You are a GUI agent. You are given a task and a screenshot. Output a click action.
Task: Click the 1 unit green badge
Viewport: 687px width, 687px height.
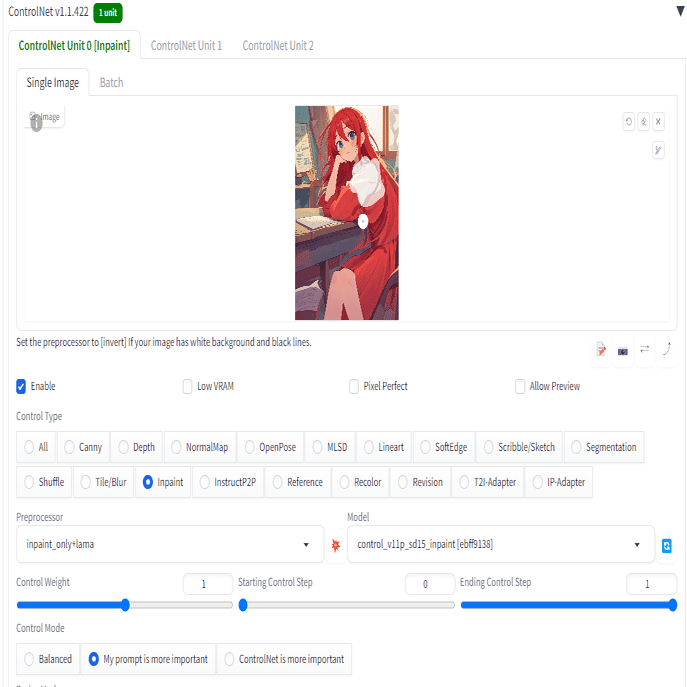[108, 13]
